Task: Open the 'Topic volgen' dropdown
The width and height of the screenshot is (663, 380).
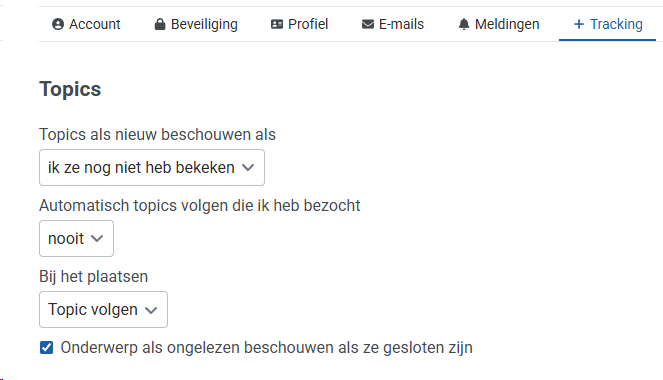Action: coord(104,309)
